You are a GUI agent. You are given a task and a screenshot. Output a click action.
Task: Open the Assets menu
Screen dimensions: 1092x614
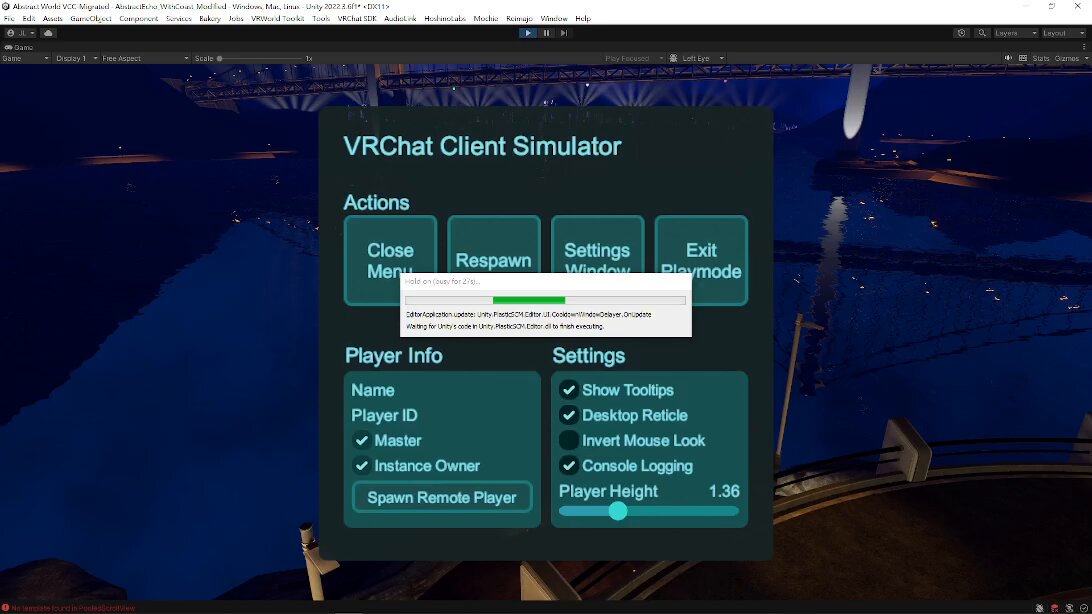coord(52,19)
